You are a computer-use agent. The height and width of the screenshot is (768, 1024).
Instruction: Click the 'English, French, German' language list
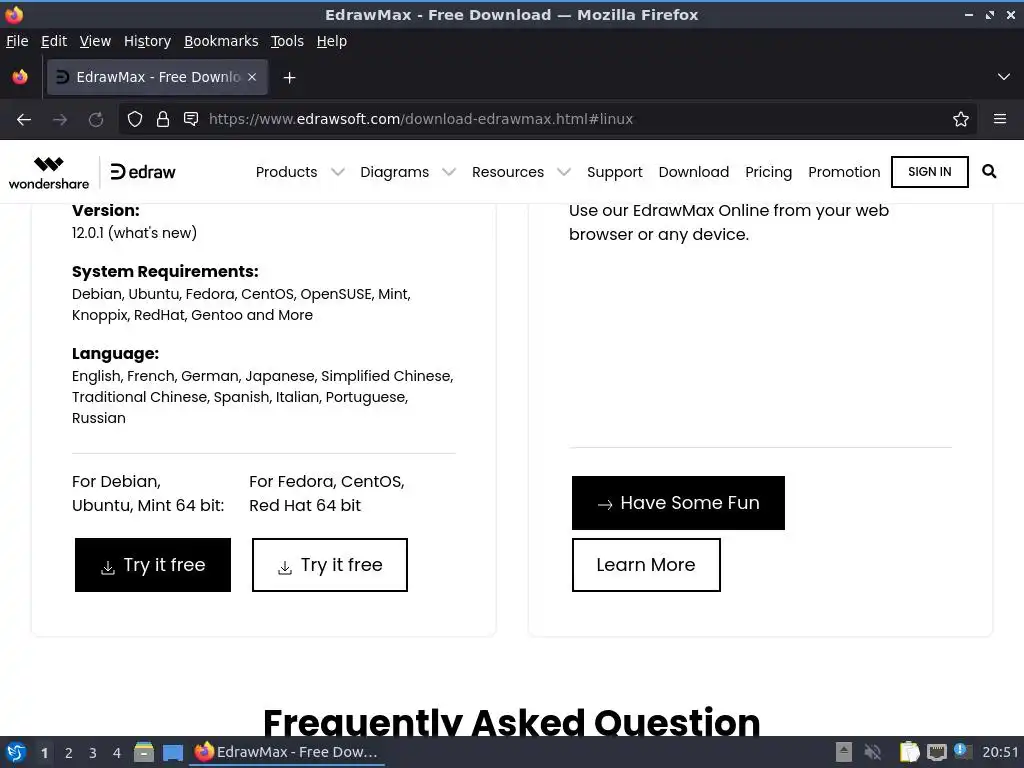point(263,397)
